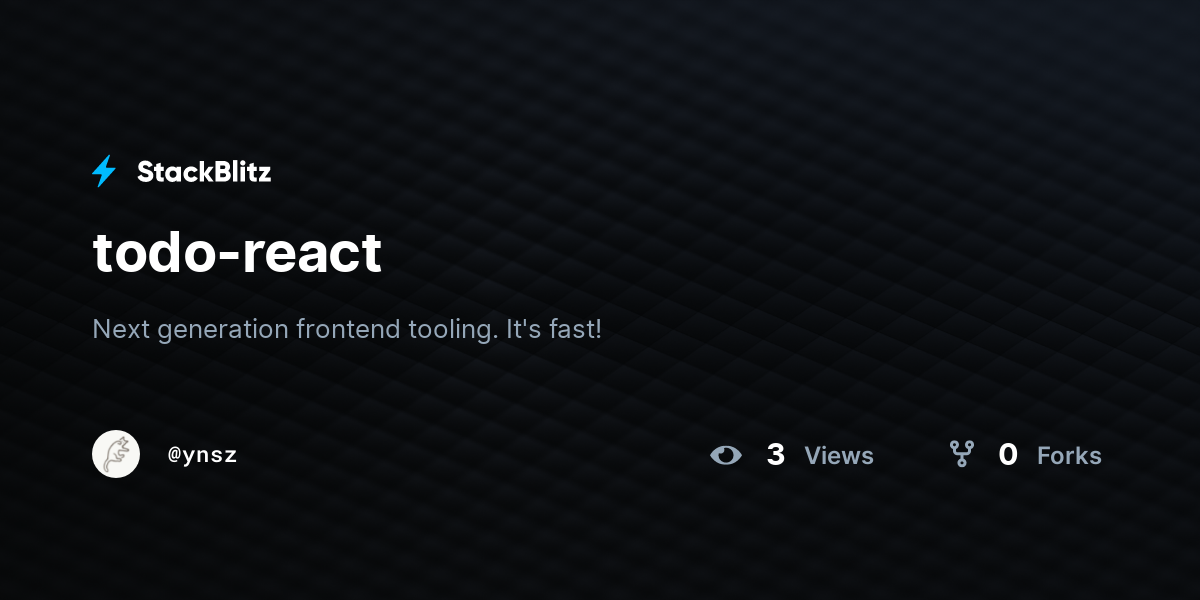Open the StackBlitz wordmark text

coord(204,172)
